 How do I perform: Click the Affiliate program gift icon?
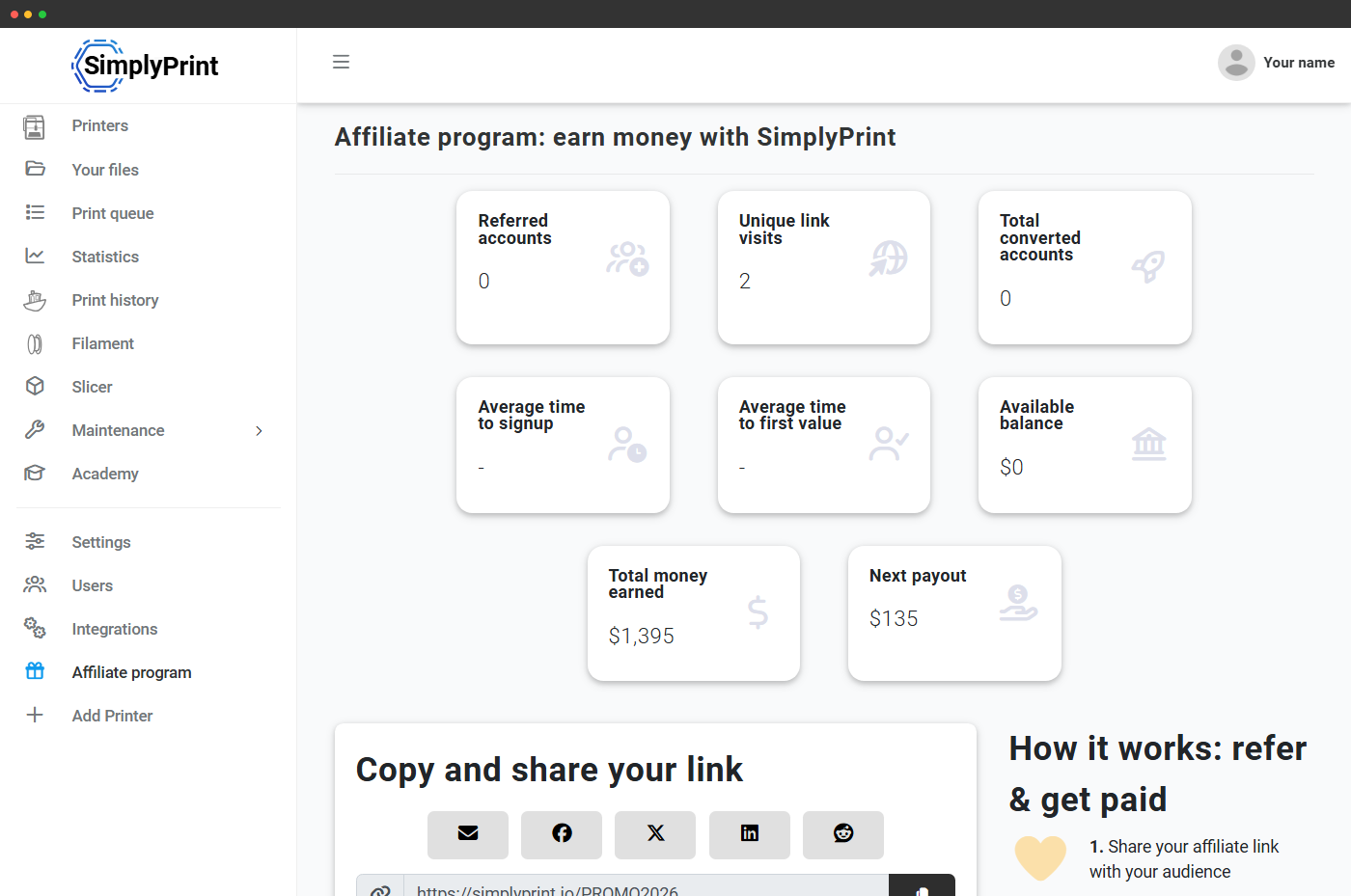pyautogui.click(x=35, y=671)
